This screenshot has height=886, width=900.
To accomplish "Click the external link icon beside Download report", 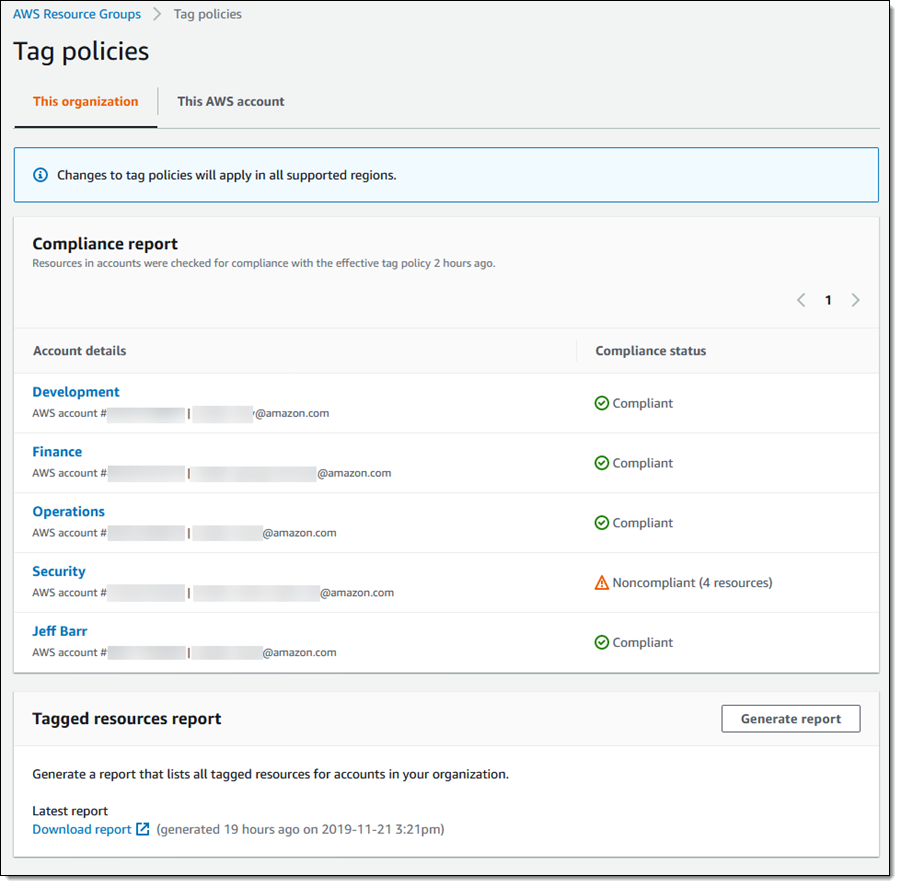I will (x=143, y=829).
